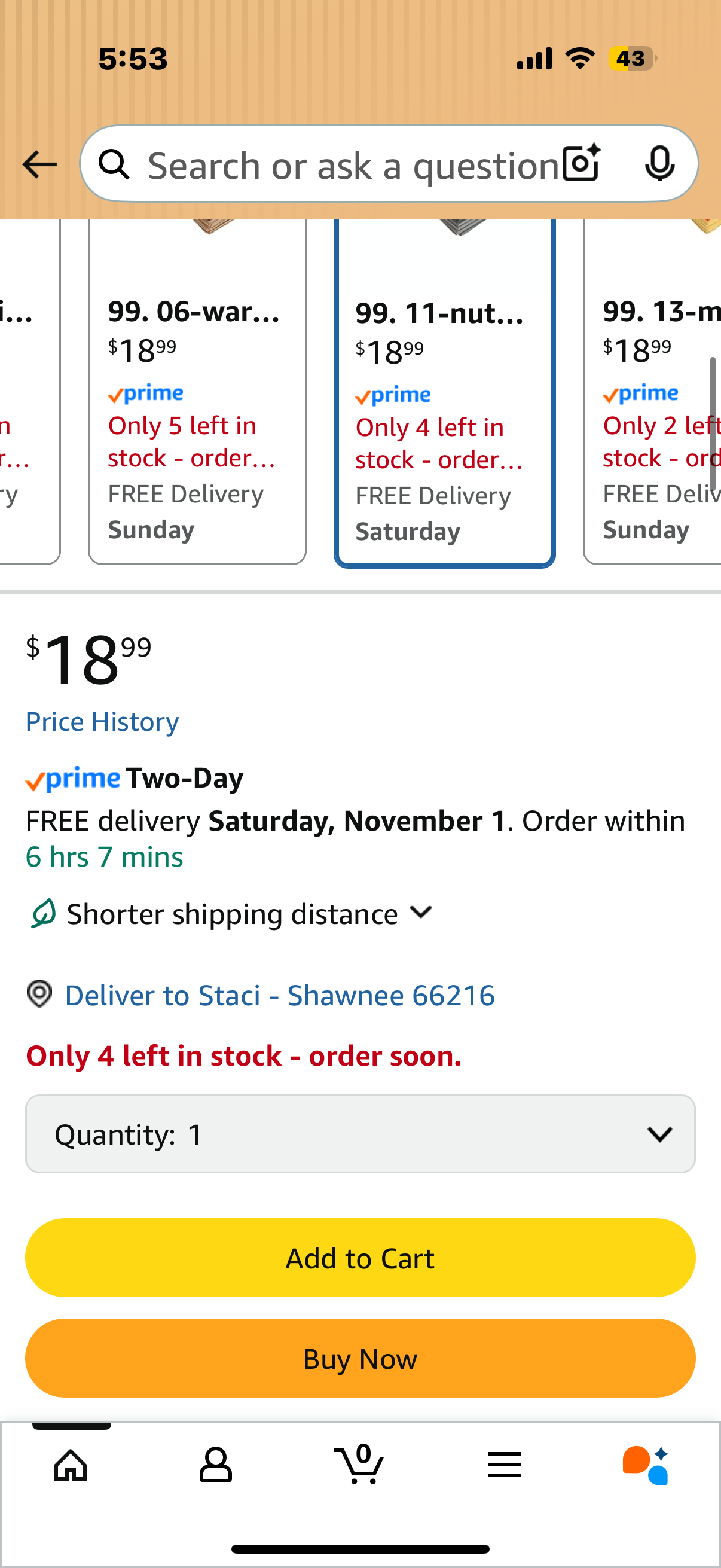
Task: Click the Price History link
Action: [102, 722]
